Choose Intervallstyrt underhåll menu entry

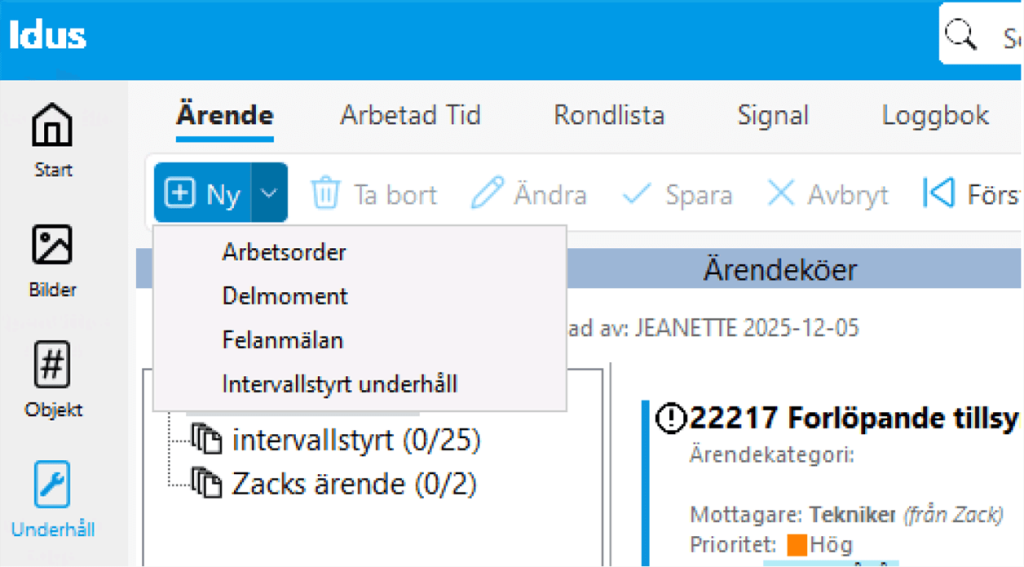340,384
